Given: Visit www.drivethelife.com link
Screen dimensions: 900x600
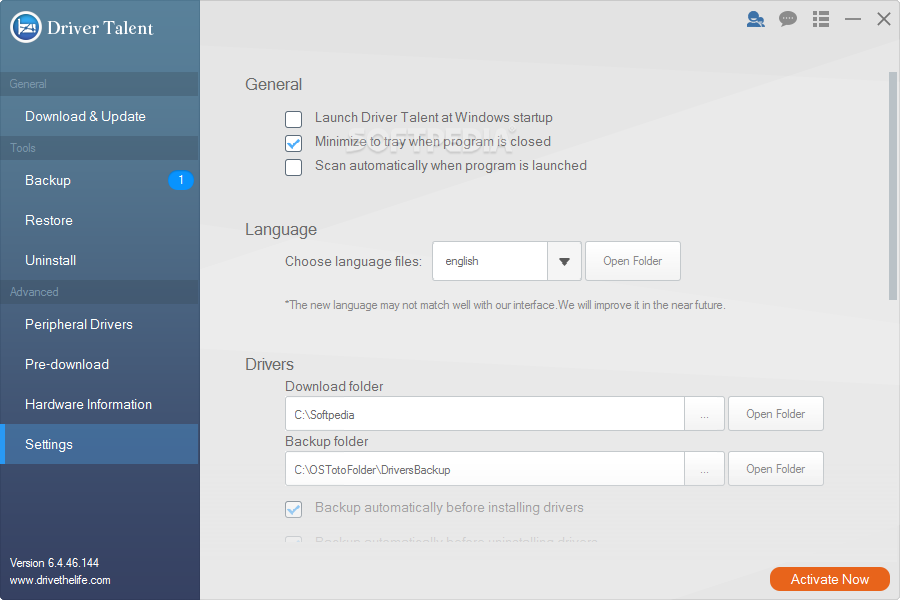Looking at the screenshot, I should [60, 580].
